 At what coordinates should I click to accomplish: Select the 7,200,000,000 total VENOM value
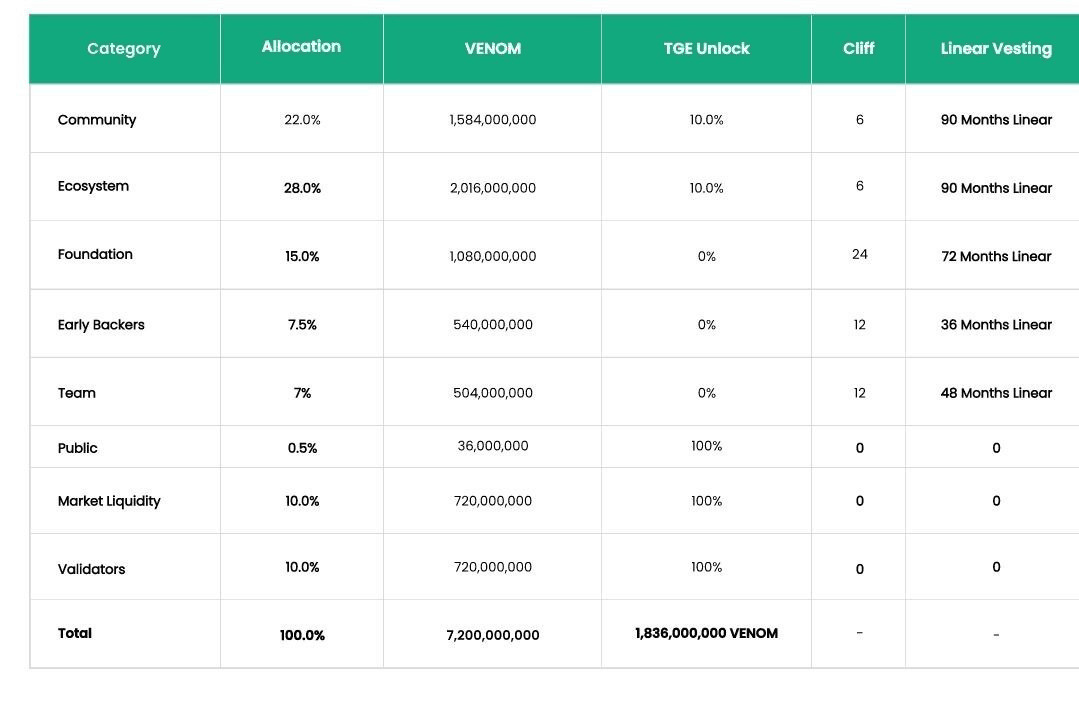coord(492,635)
